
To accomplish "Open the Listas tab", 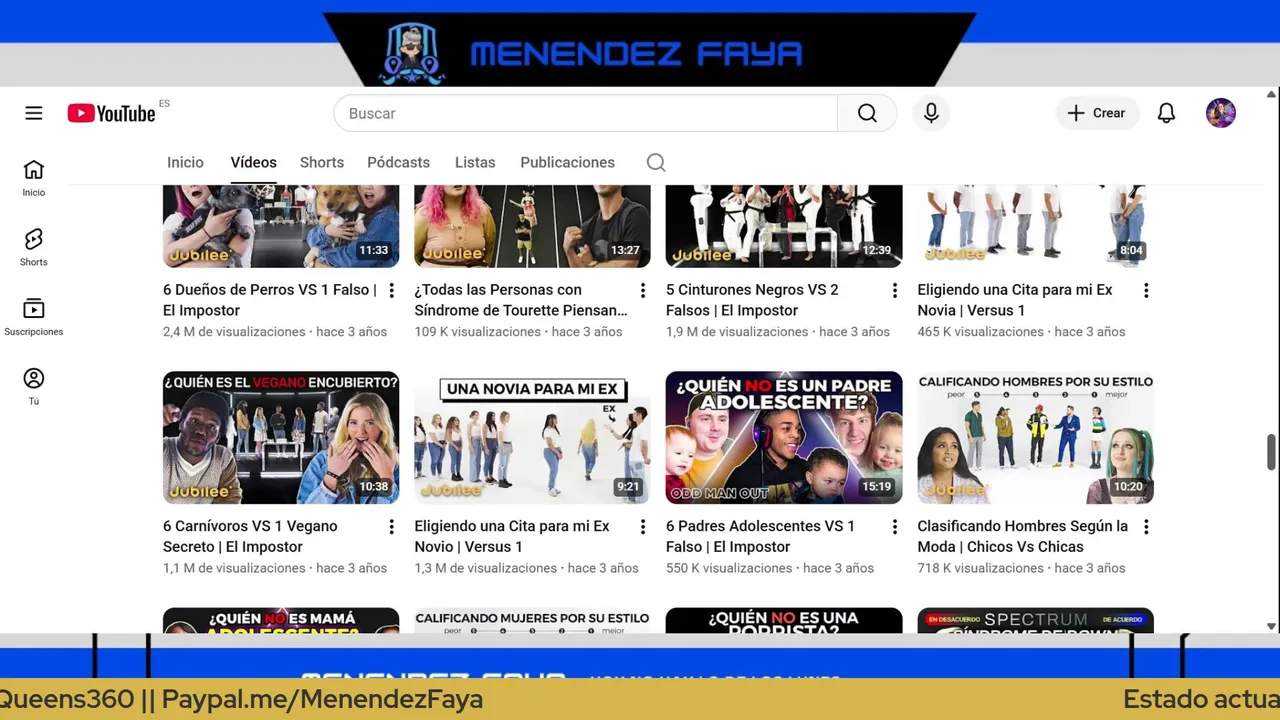I will (x=475, y=162).
